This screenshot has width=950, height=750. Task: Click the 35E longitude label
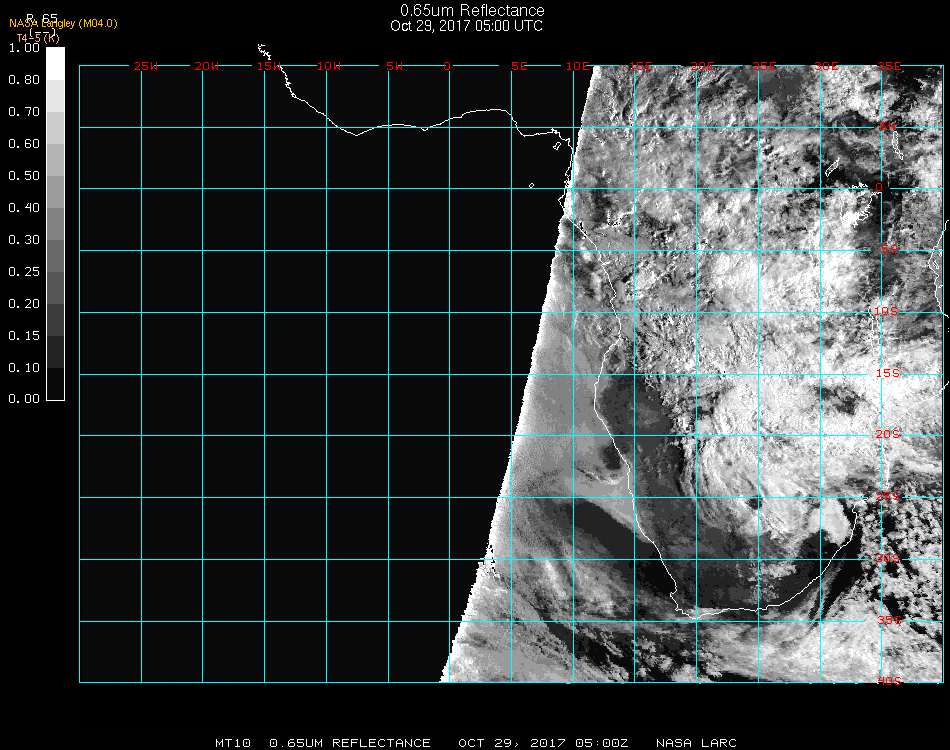[888, 66]
